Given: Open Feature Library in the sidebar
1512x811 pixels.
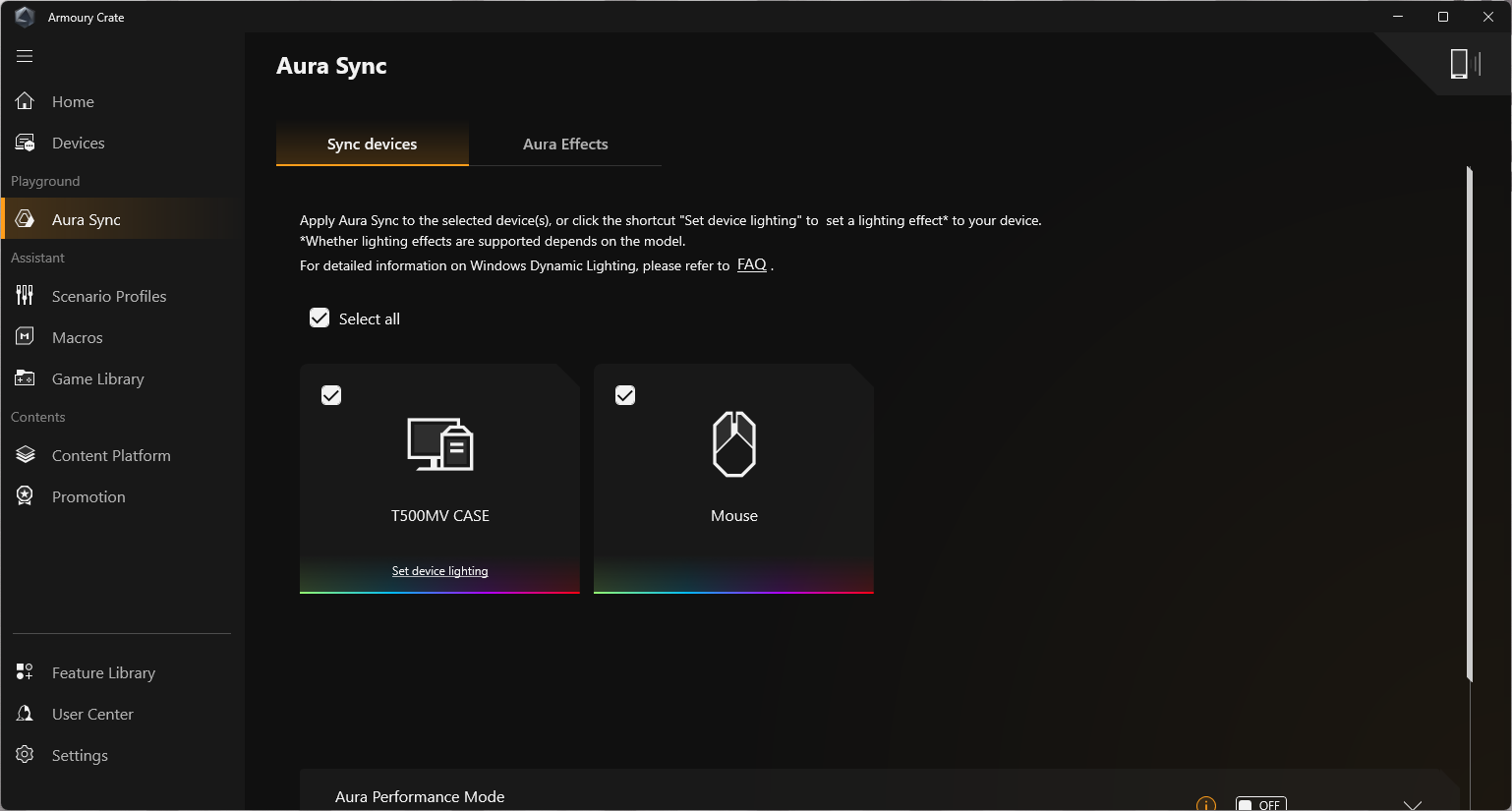Looking at the screenshot, I should pos(123,672).
